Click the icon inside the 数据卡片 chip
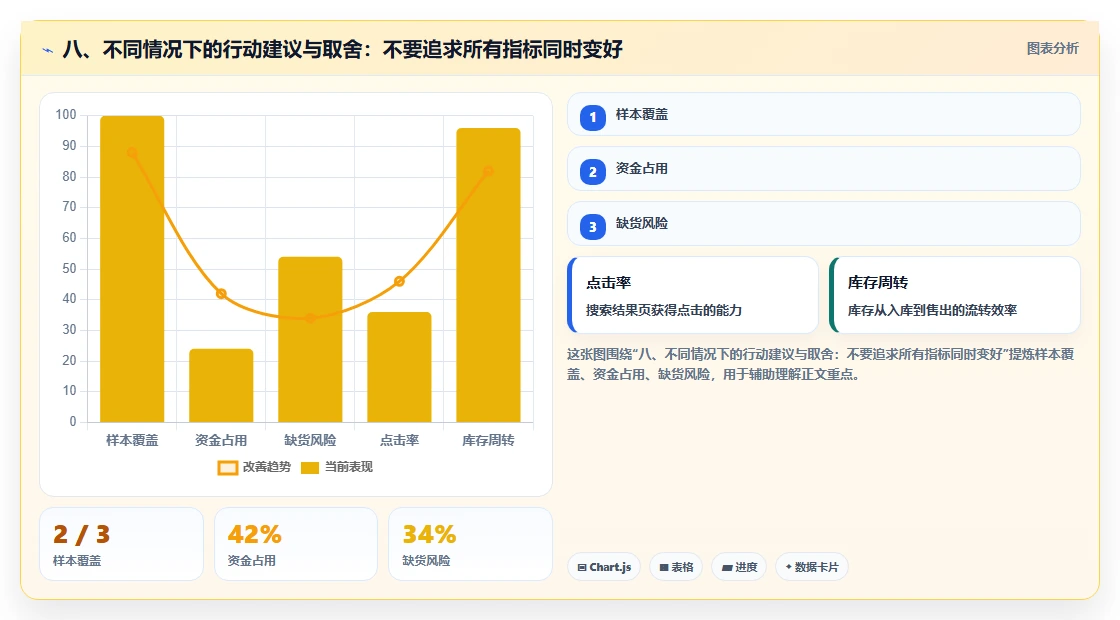The height and width of the screenshot is (620, 1120). pyautogui.click(x=789, y=567)
